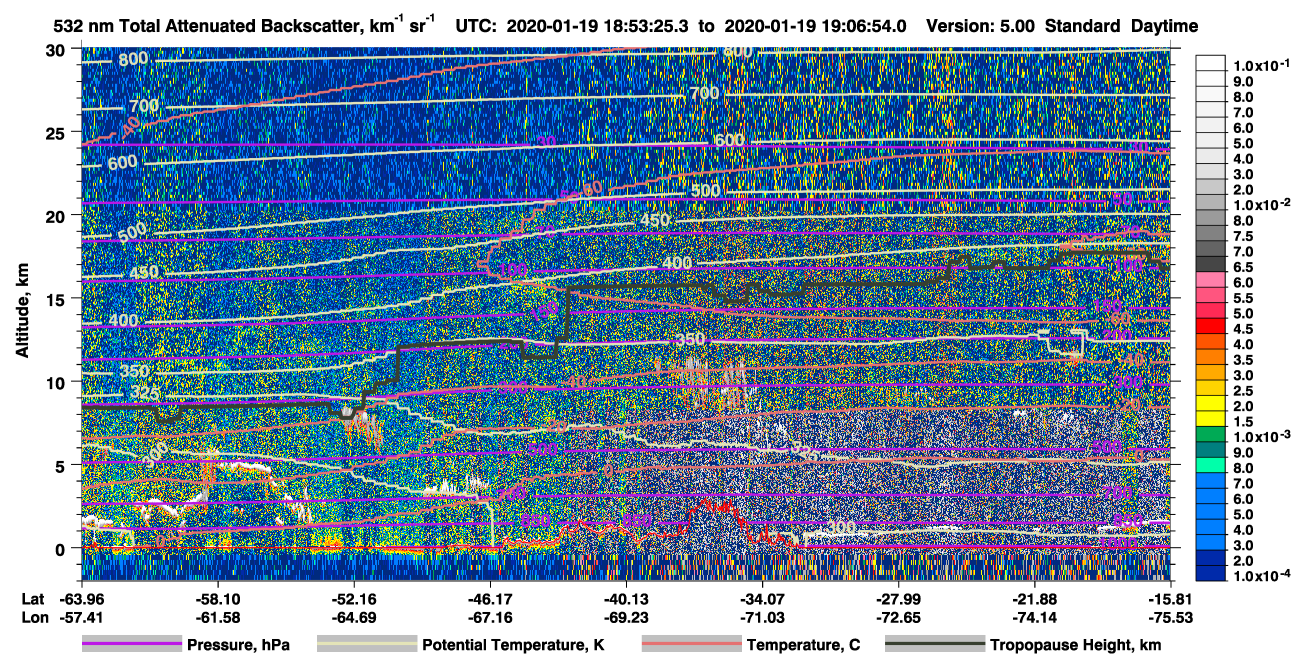Click the 'Tropopause Height, km' legend label
The width and height of the screenshot is (1300, 667).
pos(1076,646)
